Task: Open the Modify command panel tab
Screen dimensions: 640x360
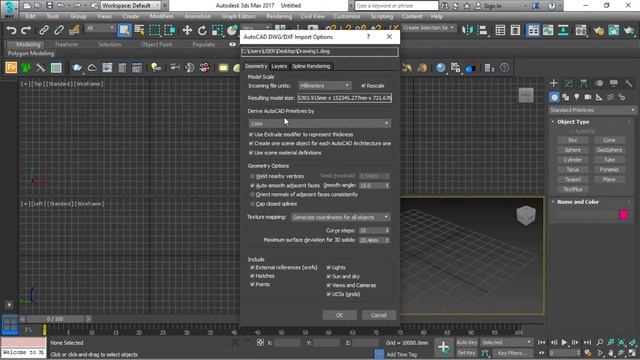Action: click(x=569, y=83)
